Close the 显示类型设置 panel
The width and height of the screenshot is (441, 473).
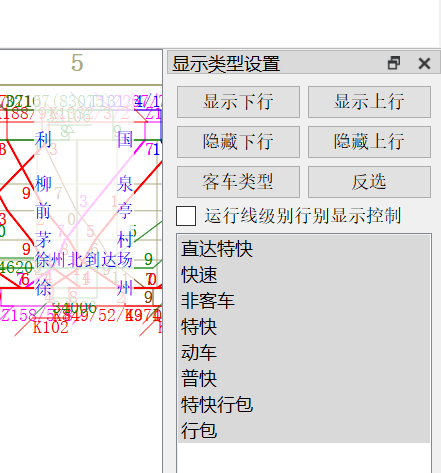[x=424, y=63]
